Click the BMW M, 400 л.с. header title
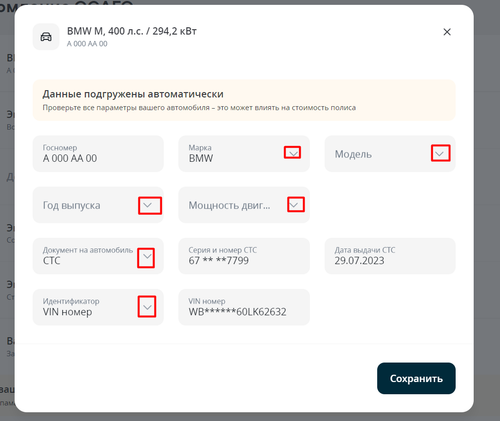500x421 pixels. point(132,31)
